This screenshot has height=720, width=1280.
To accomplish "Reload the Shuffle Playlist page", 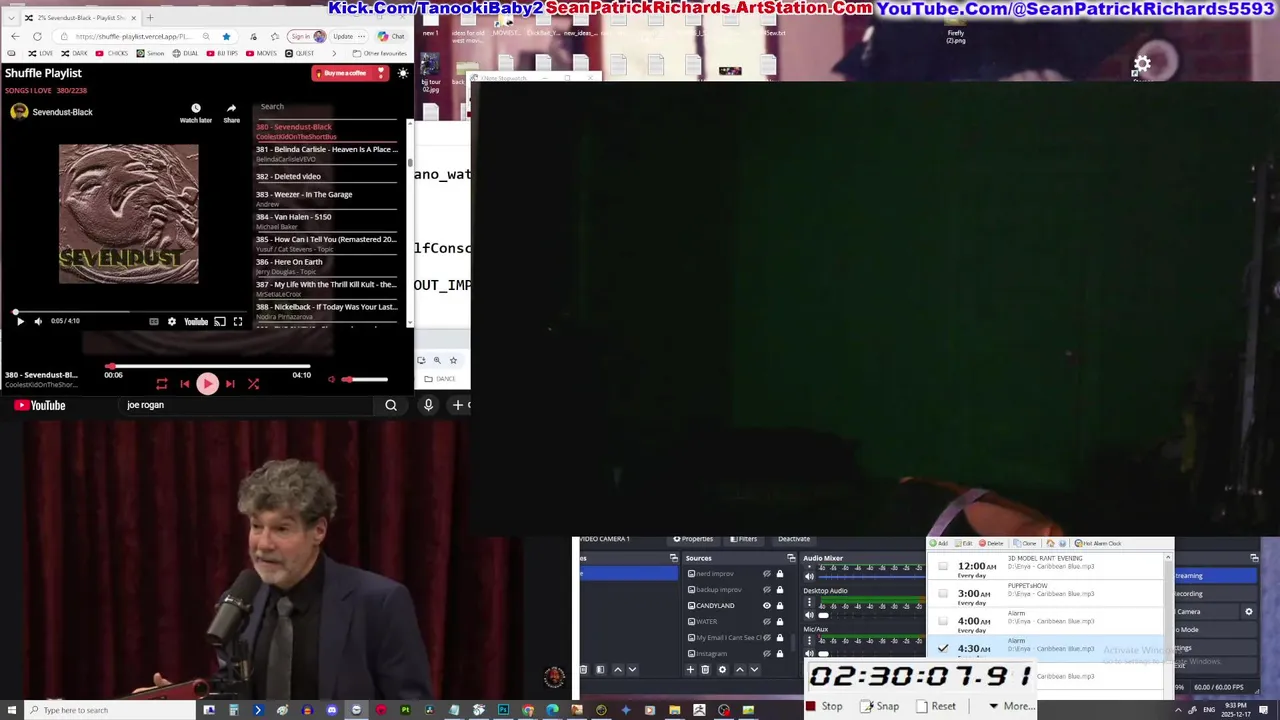I will [37, 36].
